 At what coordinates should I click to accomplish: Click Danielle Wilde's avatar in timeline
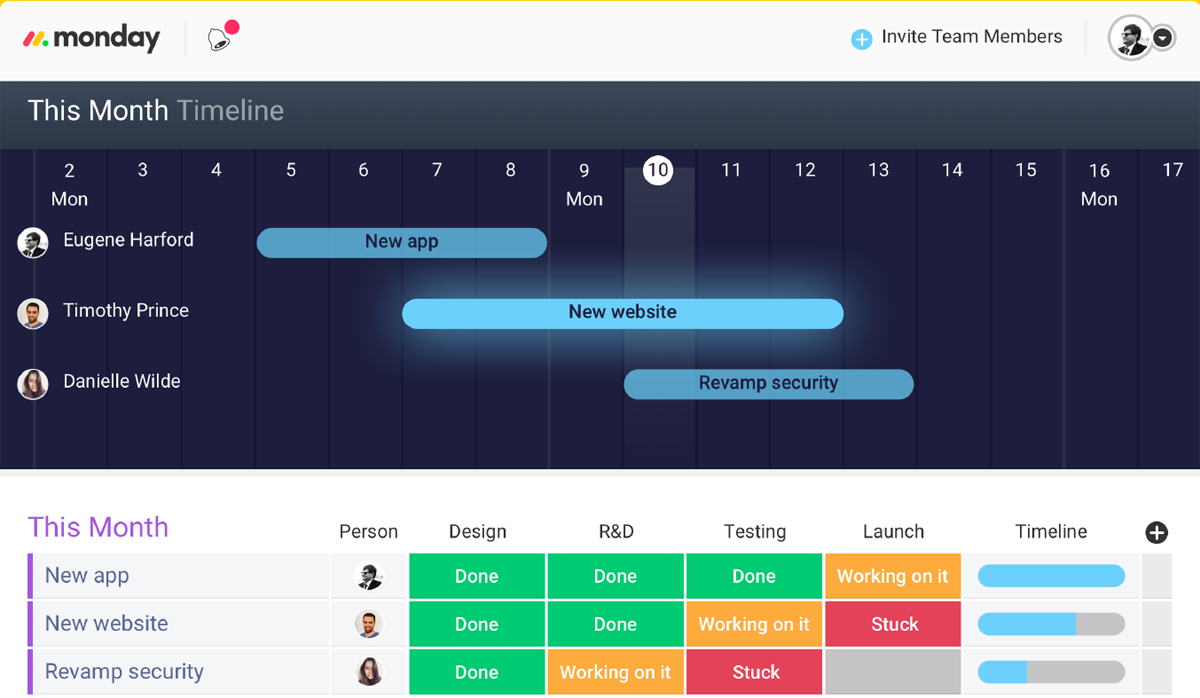click(x=33, y=384)
